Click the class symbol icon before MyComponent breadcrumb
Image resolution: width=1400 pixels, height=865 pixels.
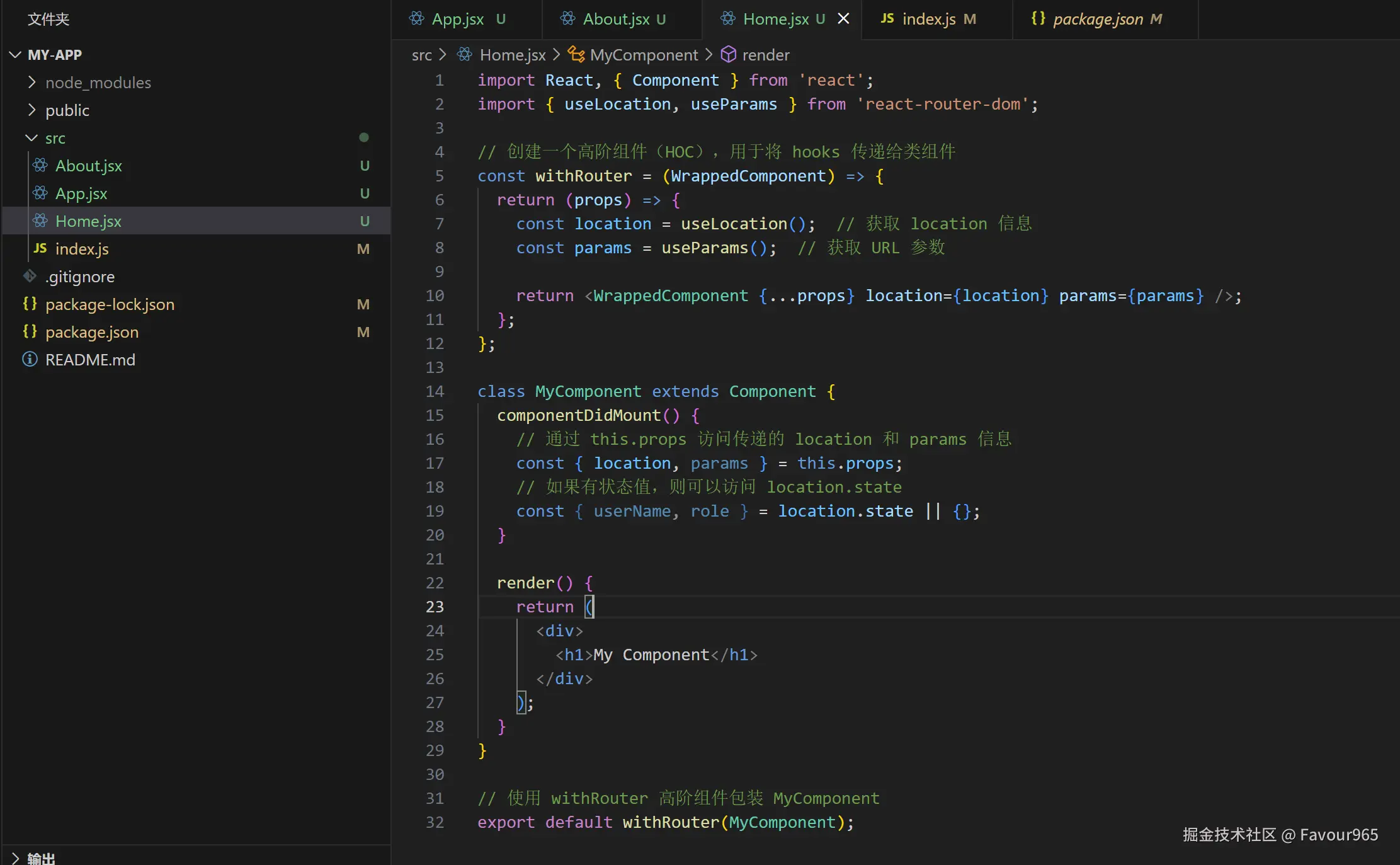(x=576, y=55)
